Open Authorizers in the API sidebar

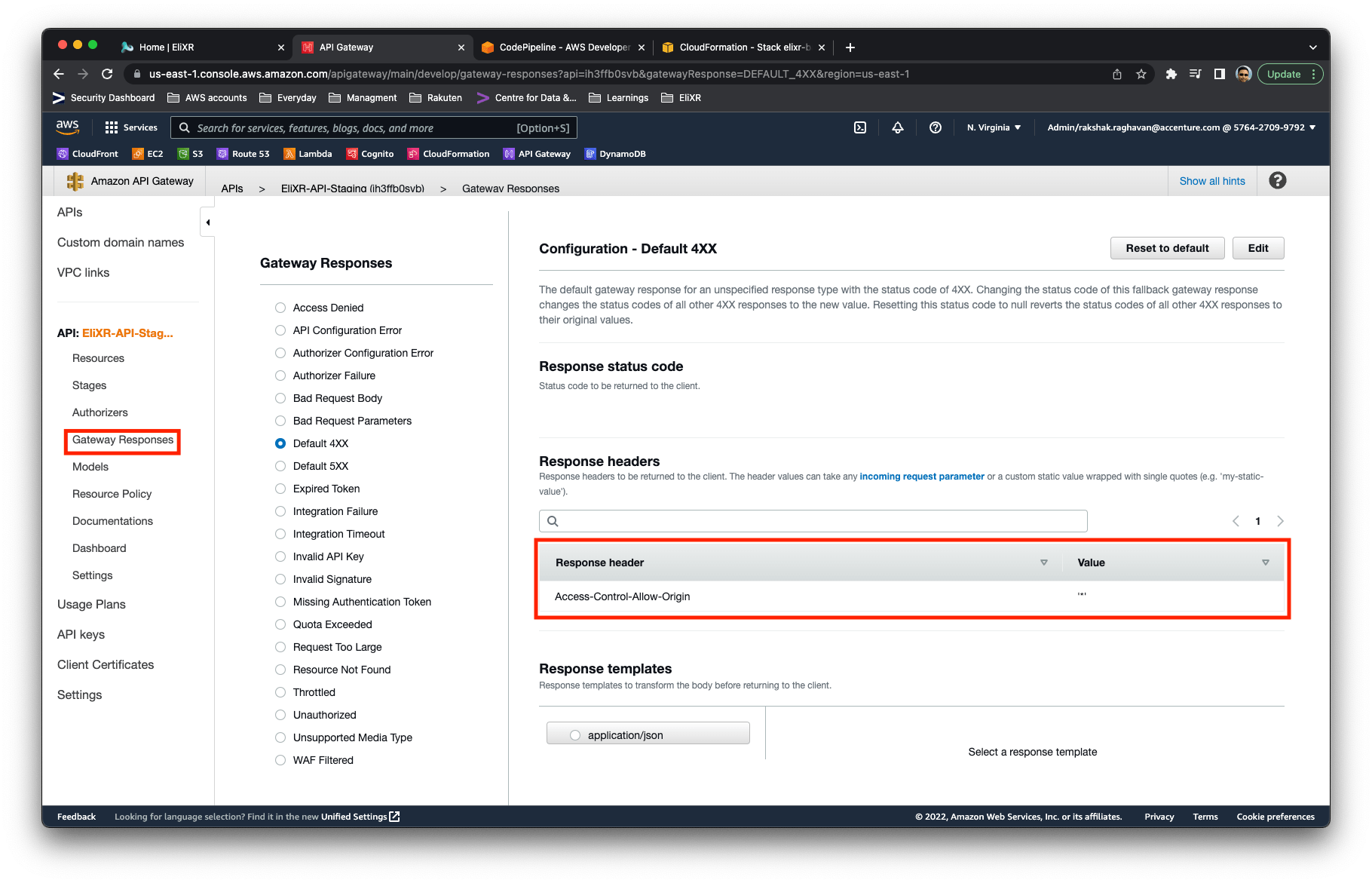[x=100, y=412]
